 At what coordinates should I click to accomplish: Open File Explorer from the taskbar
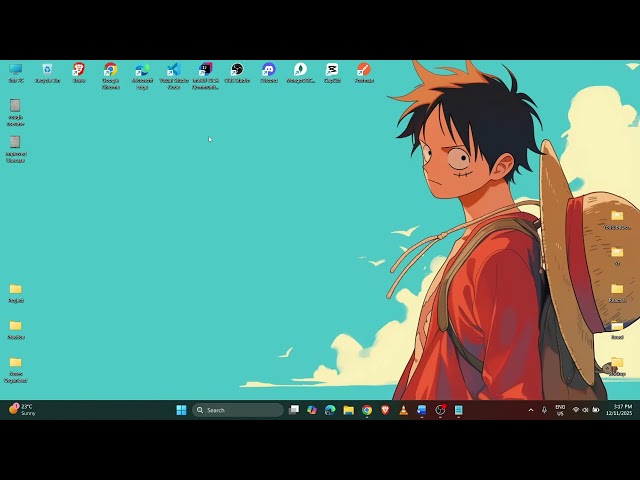[348, 410]
